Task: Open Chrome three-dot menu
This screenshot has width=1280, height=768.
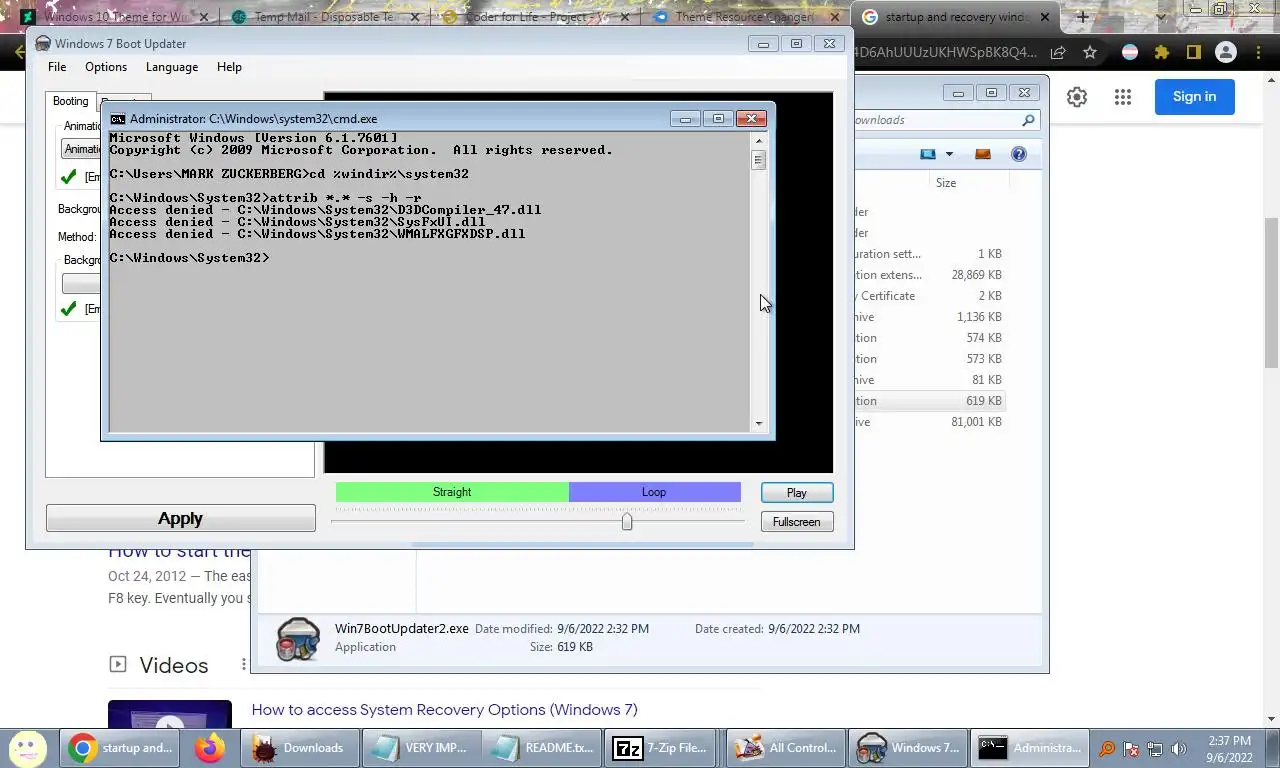Action: pyautogui.click(x=1258, y=53)
